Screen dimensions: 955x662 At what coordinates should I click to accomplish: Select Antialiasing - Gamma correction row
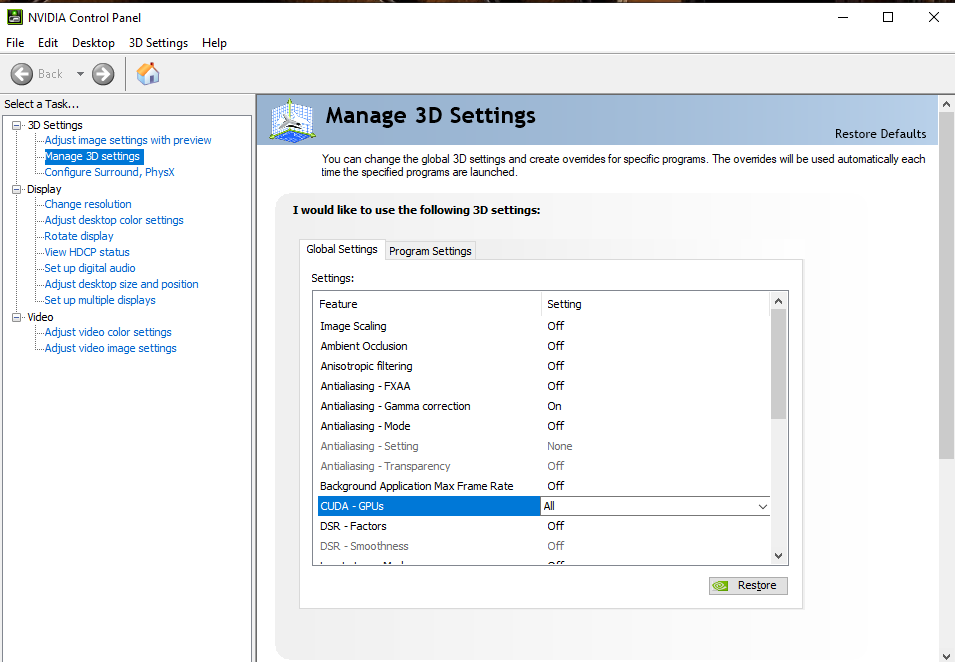click(x=544, y=406)
